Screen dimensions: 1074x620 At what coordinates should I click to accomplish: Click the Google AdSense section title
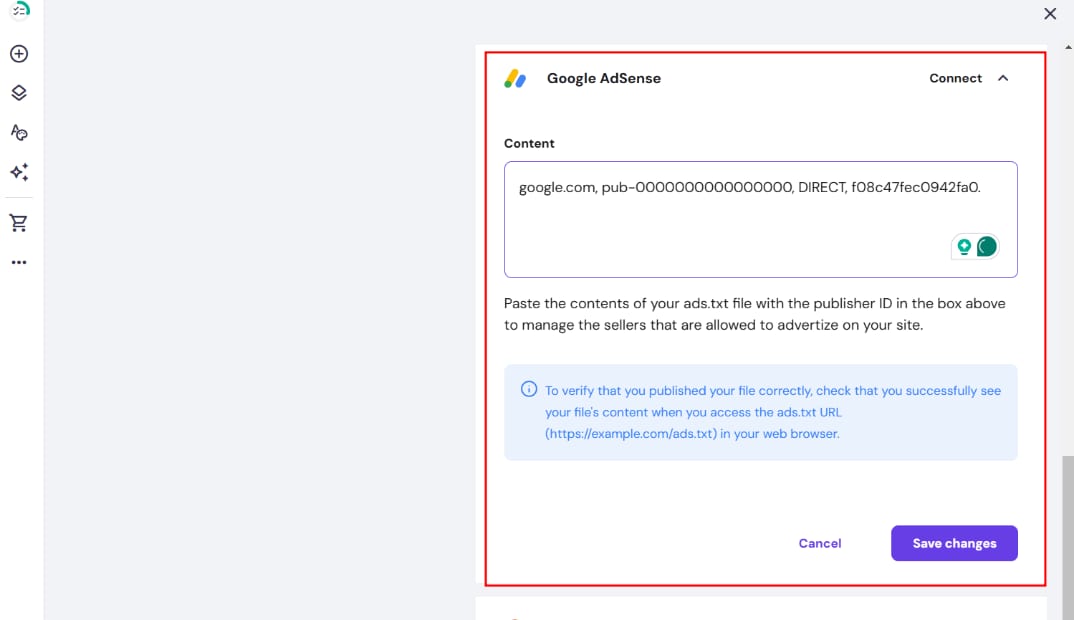click(x=603, y=78)
